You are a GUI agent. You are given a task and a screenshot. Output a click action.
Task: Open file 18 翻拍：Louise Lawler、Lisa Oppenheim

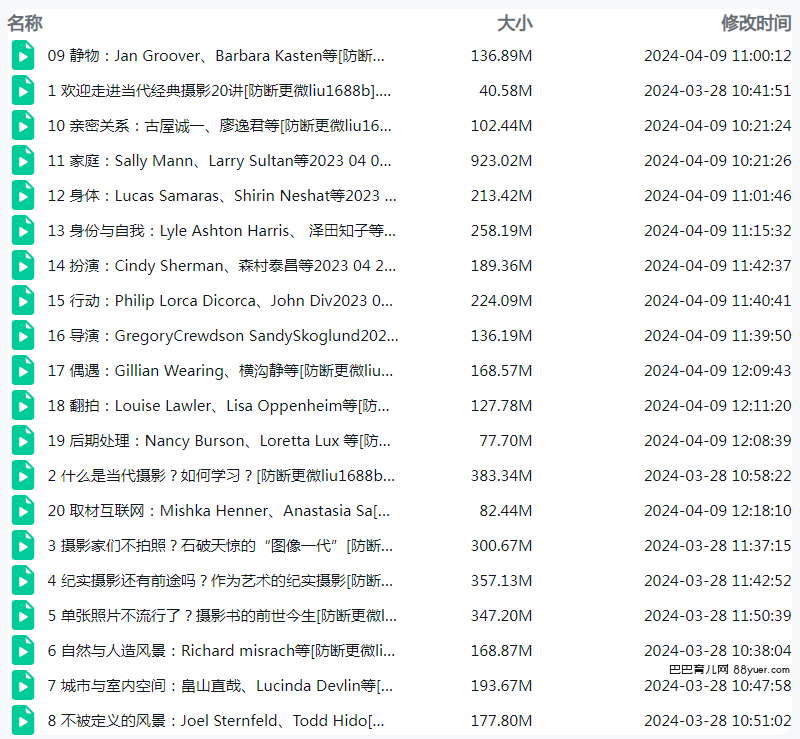pyautogui.click(x=219, y=406)
